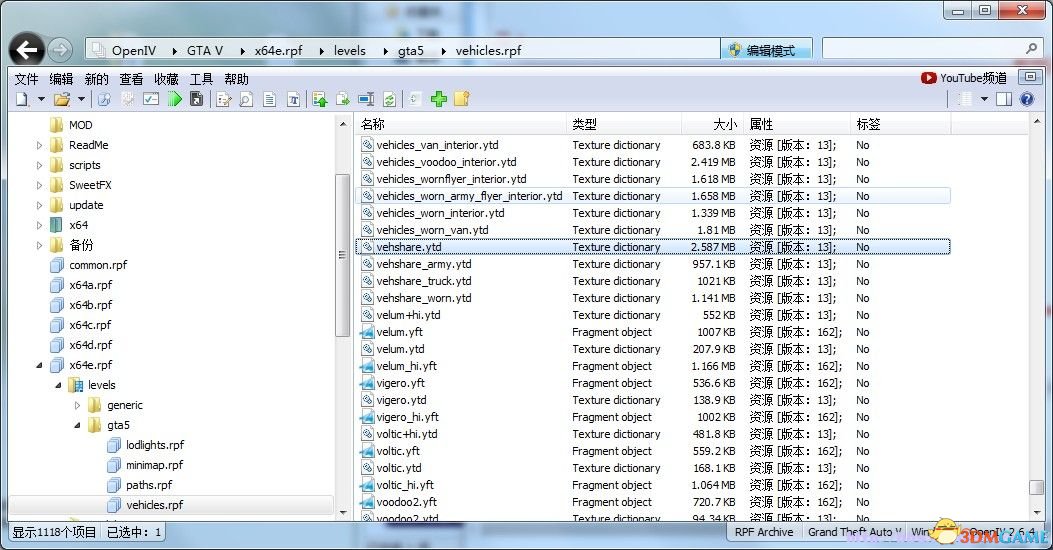Click x64e.rpf breadcrumb segment
The height and width of the screenshot is (550, 1053).
[x=279, y=50]
